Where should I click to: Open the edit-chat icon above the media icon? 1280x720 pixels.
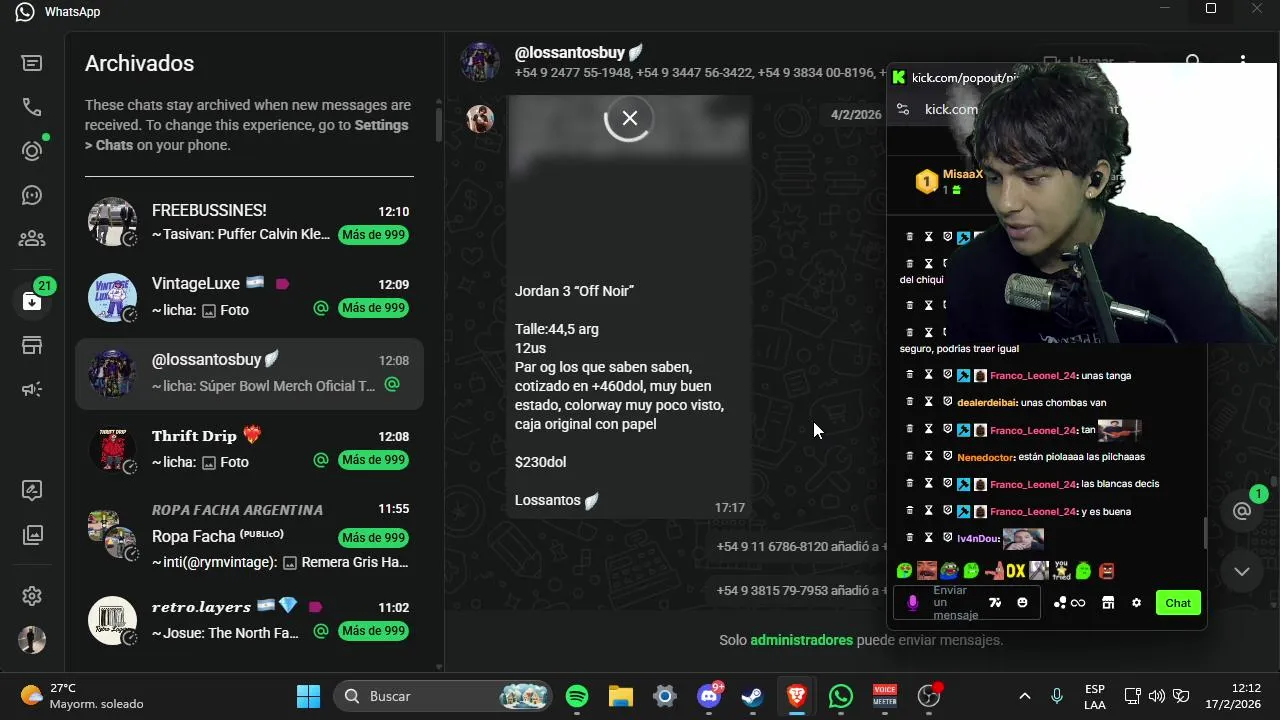coord(32,490)
